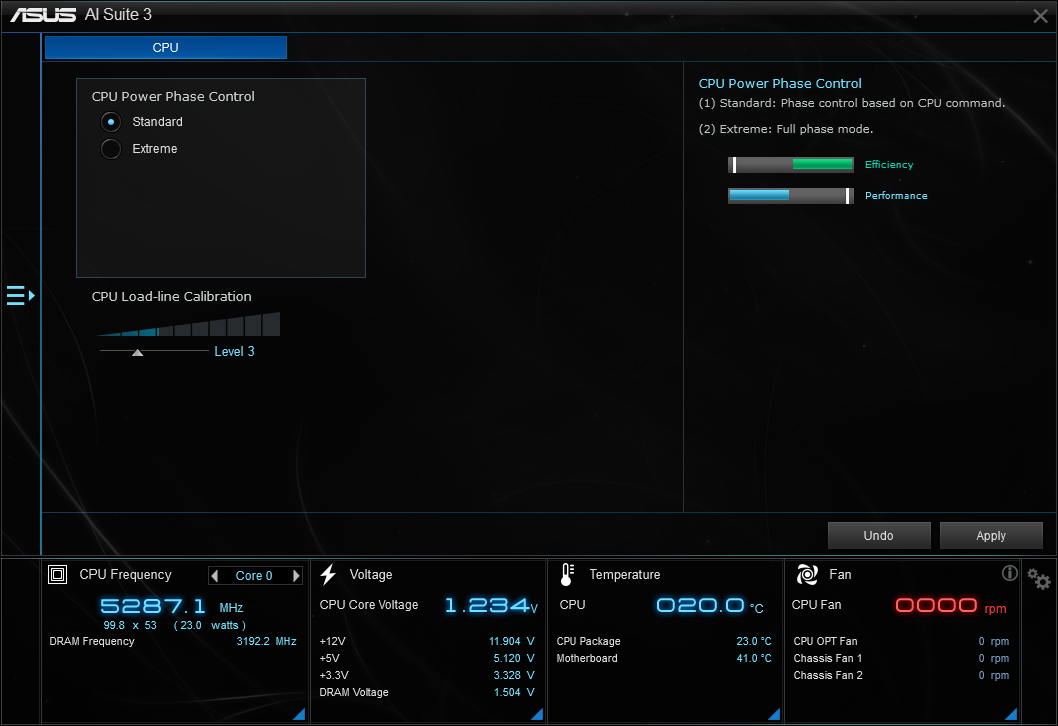Switch to the CPU tab
Image resolution: width=1058 pixels, height=726 pixels.
(165, 47)
